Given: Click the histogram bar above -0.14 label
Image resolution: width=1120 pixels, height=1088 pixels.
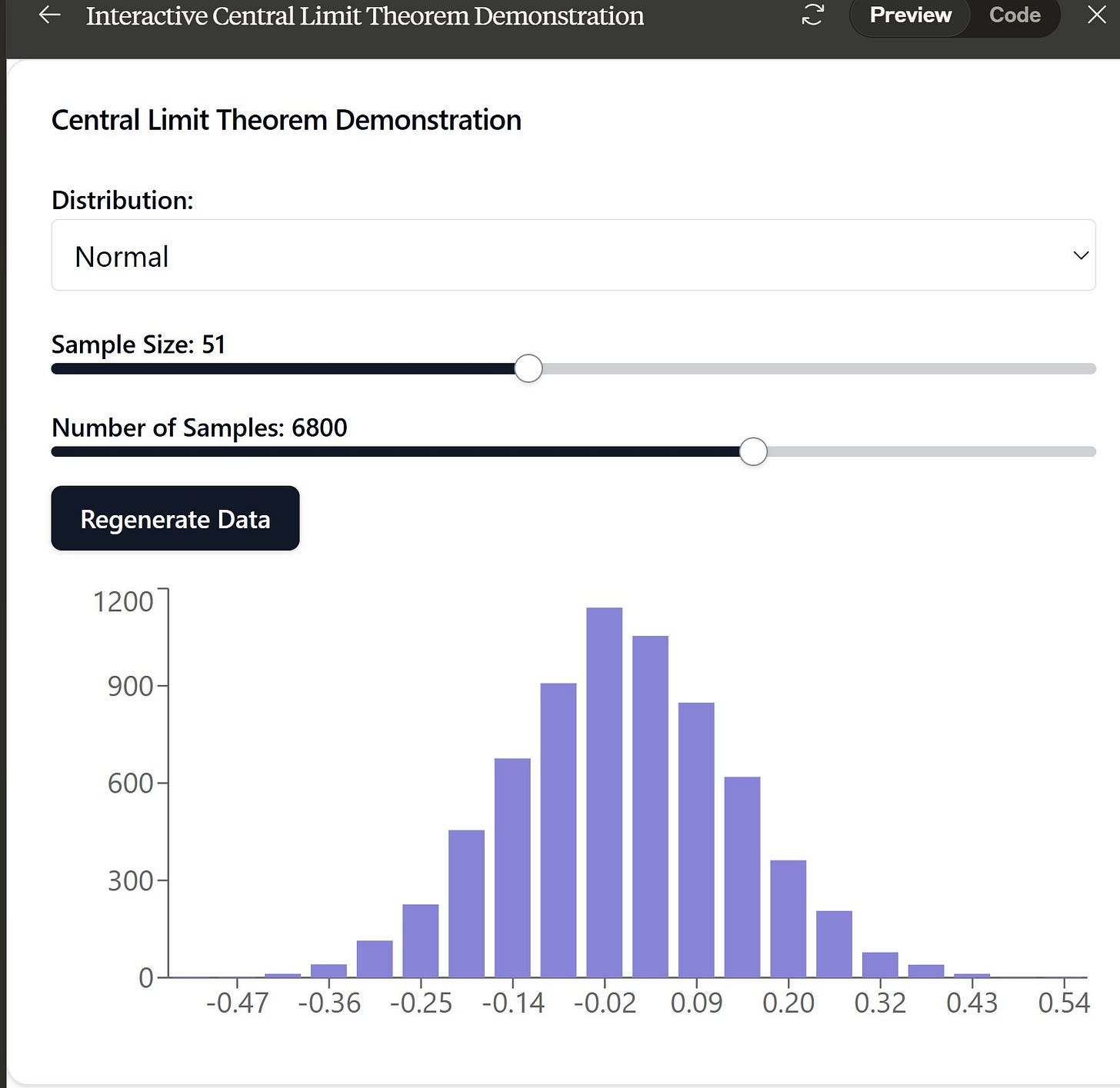Looking at the screenshot, I should tap(512, 867).
